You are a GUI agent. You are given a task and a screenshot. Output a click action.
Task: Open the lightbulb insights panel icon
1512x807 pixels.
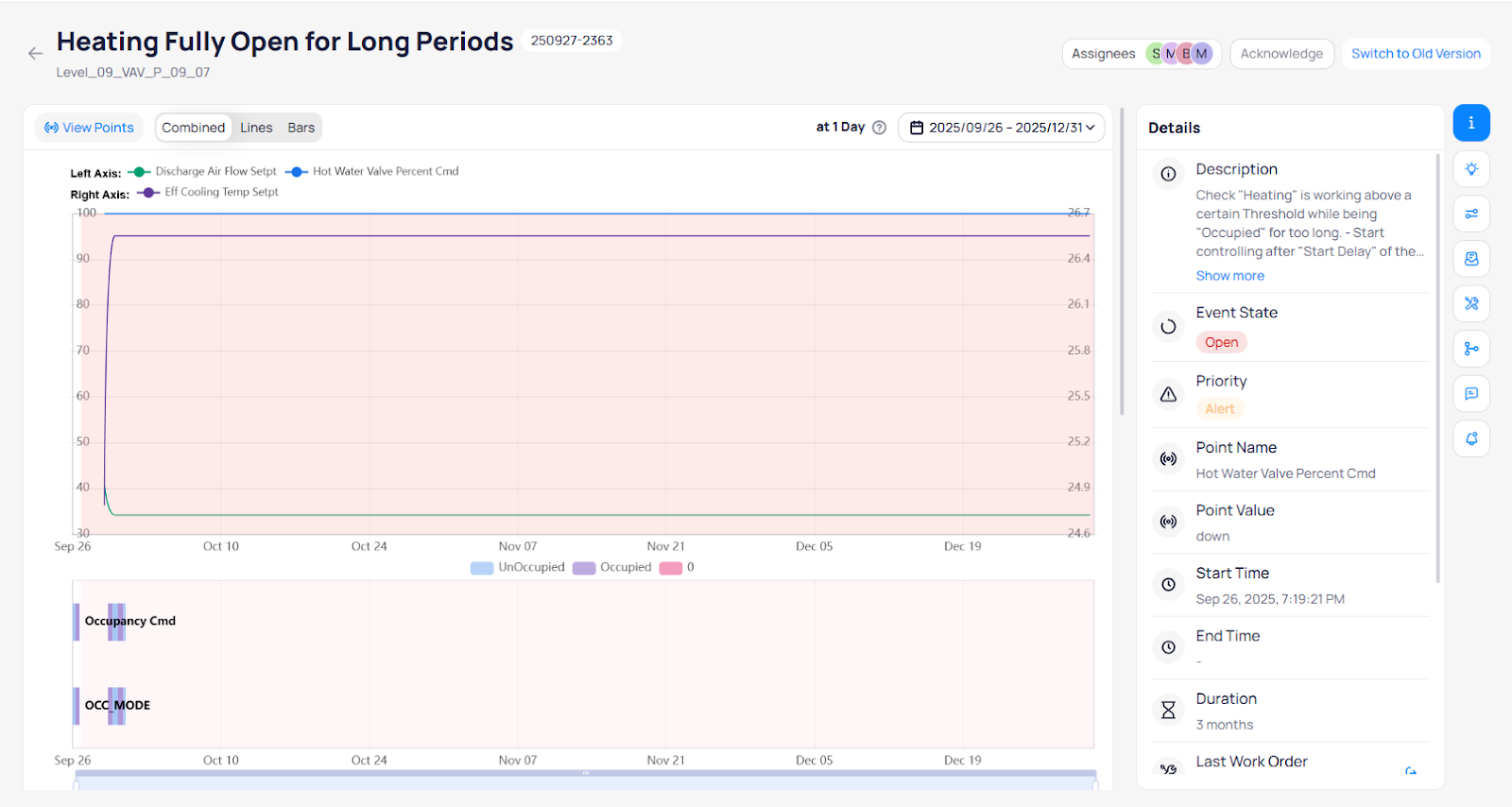pyautogui.click(x=1471, y=169)
